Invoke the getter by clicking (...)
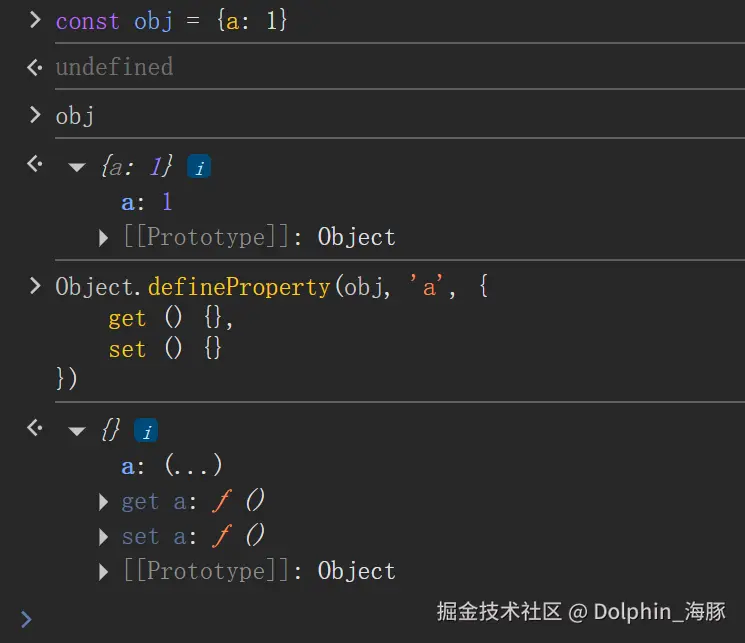This screenshot has width=745, height=643. 193,466
